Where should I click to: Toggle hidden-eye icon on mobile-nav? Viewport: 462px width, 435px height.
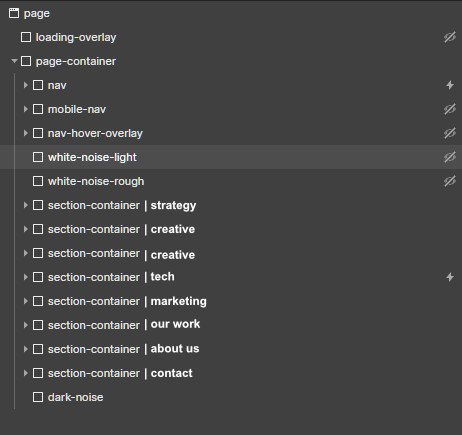450,109
